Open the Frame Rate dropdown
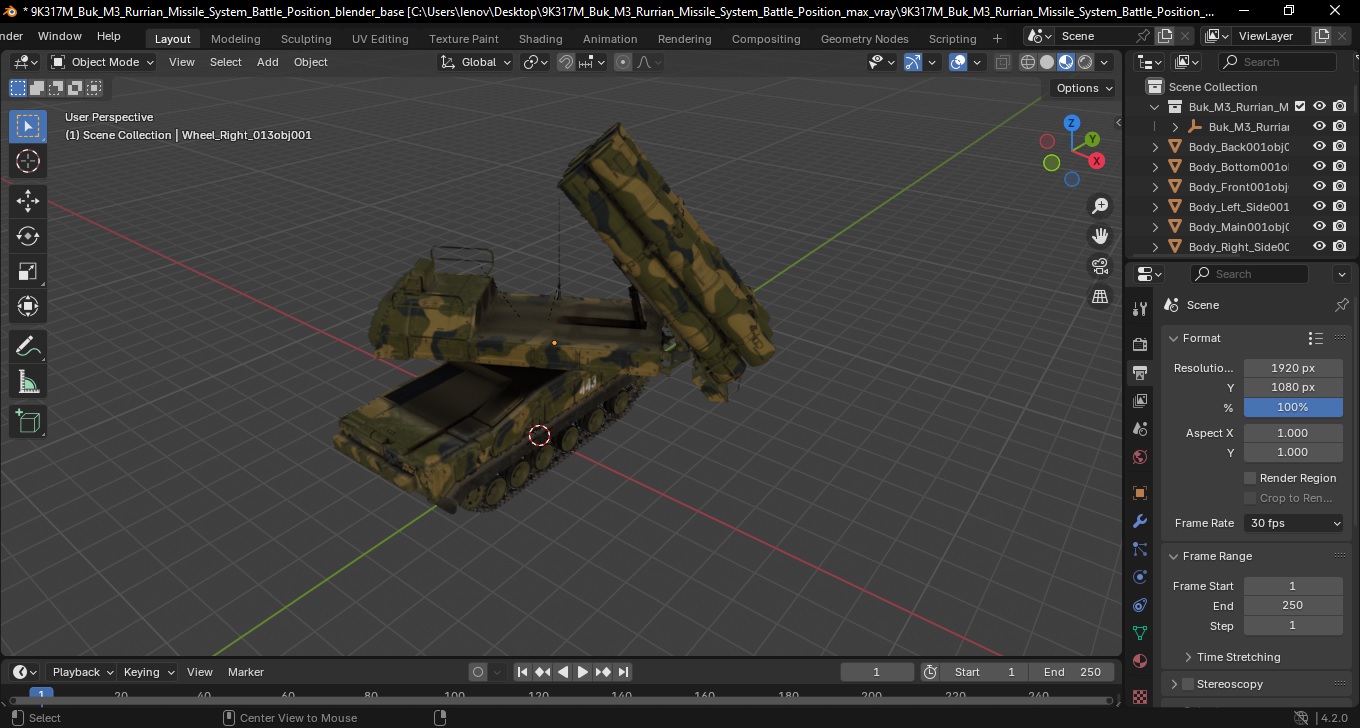Image resolution: width=1360 pixels, height=728 pixels. (1294, 523)
